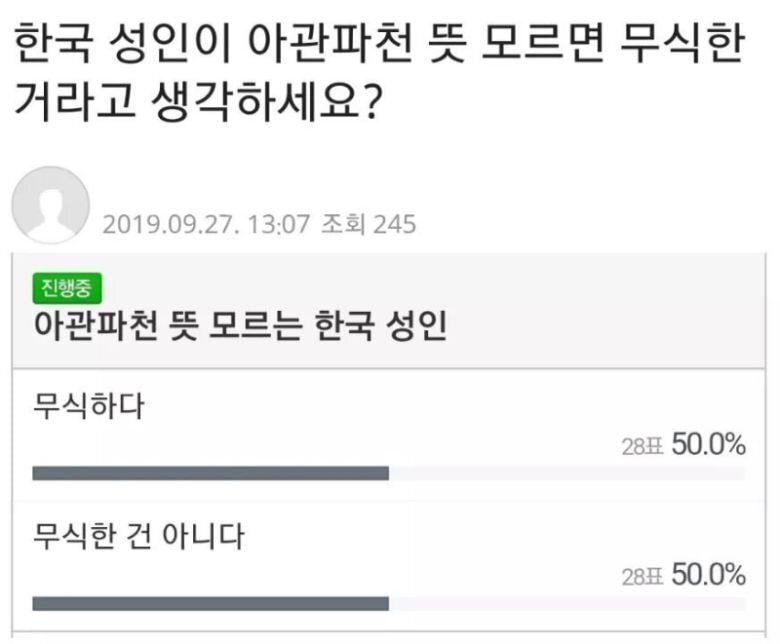Click 50.0% result for 무식한 건 아니다
The image size is (780, 644).
click(x=708, y=576)
